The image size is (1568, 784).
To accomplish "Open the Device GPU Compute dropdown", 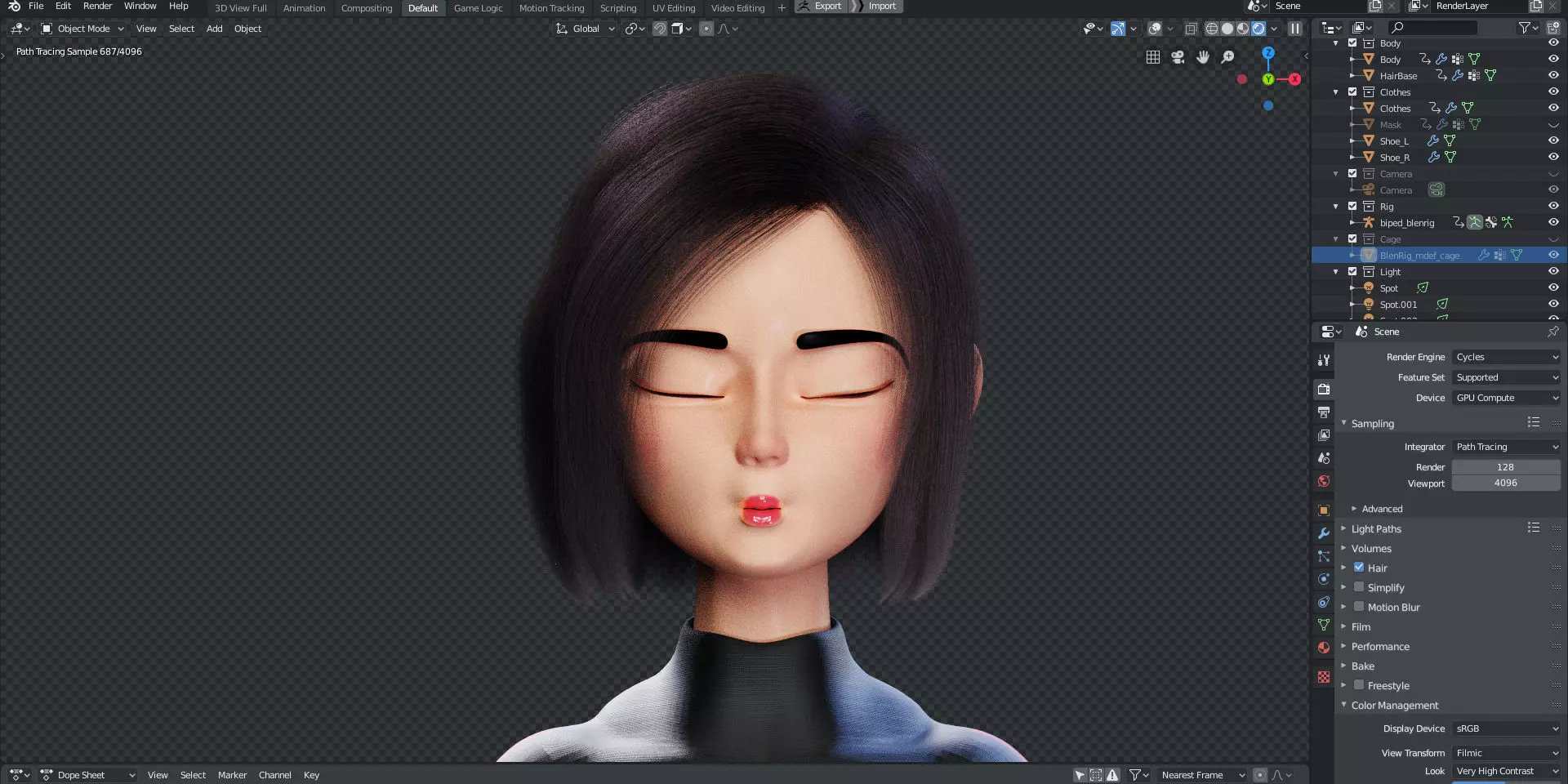I will tap(1506, 398).
